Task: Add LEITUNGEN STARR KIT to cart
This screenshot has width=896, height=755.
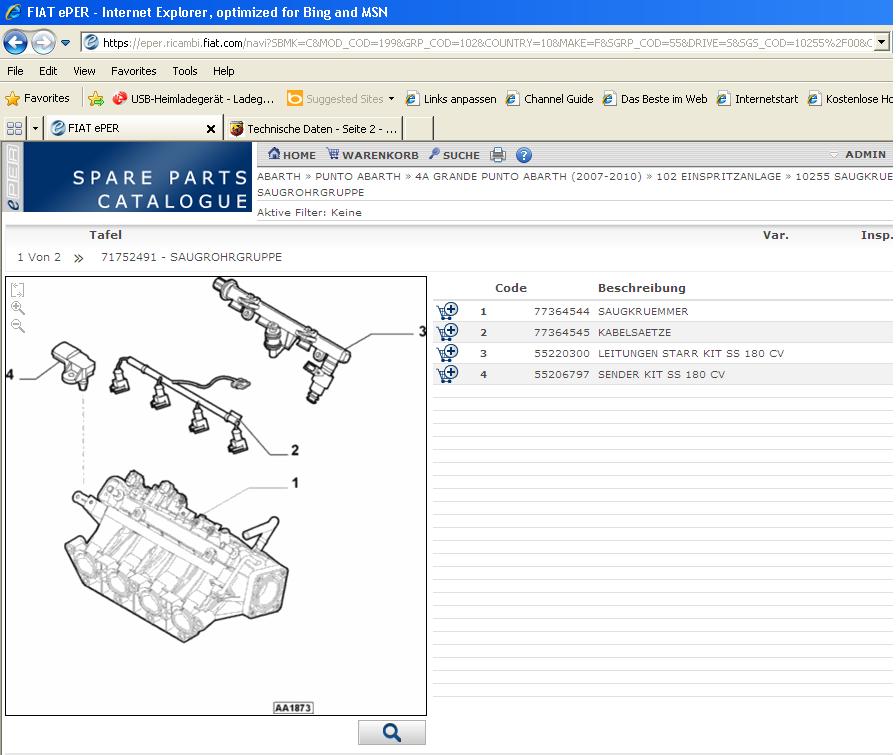Action: [x=446, y=353]
